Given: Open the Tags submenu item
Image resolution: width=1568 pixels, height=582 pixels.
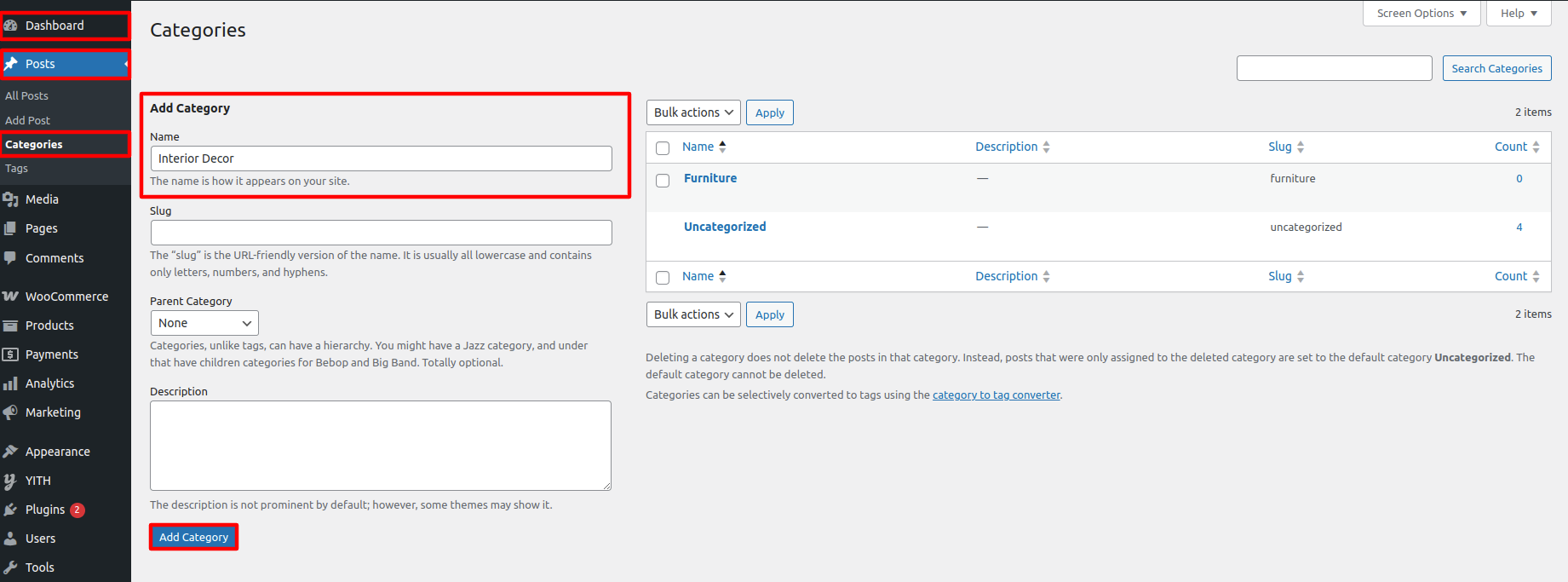Looking at the screenshot, I should pos(17,169).
